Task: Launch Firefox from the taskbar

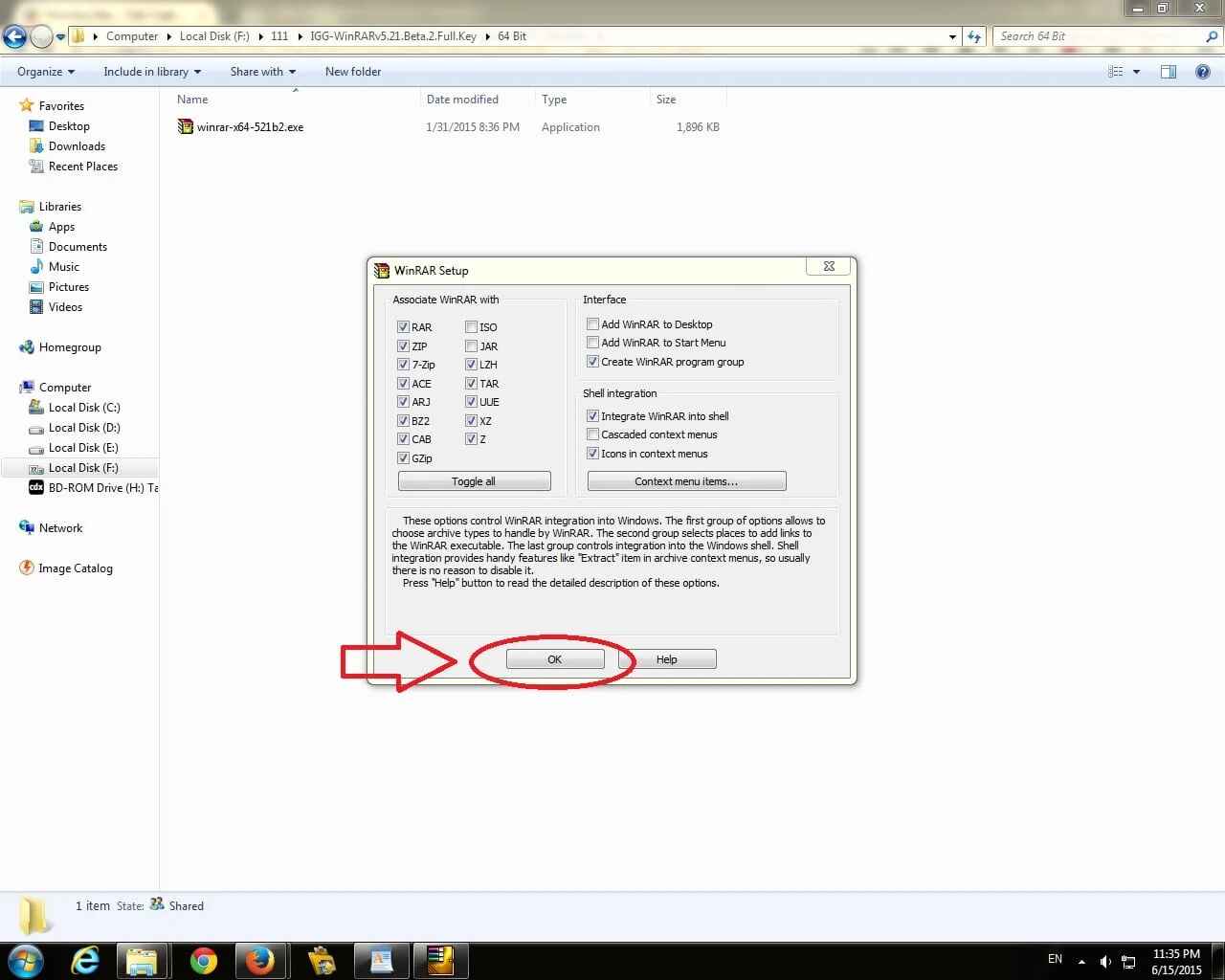Action: [259, 961]
